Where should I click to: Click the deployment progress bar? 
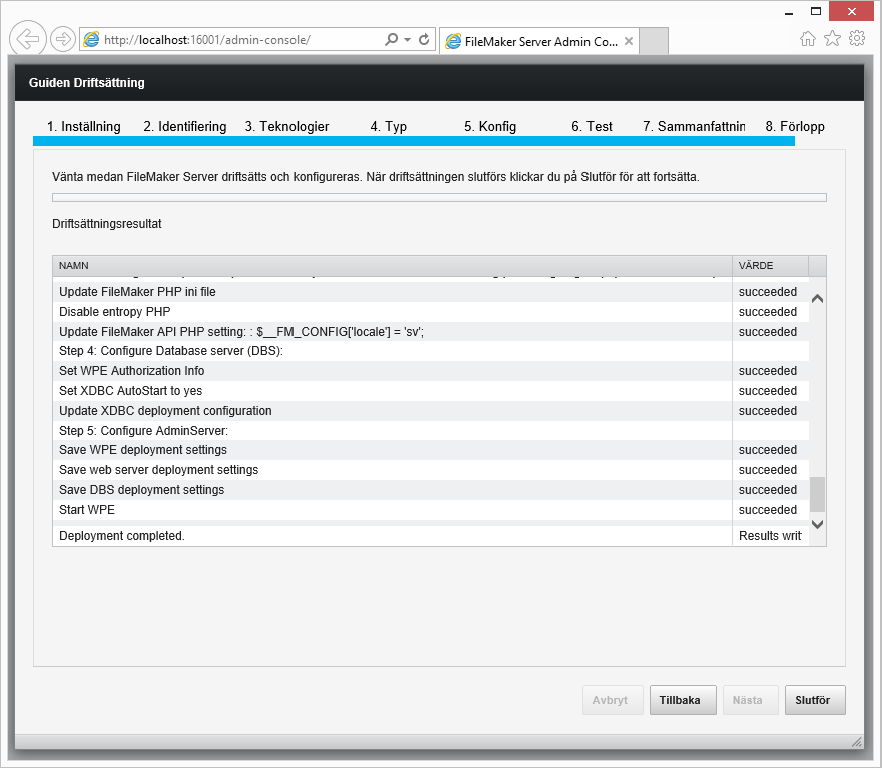(x=439, y=197)
